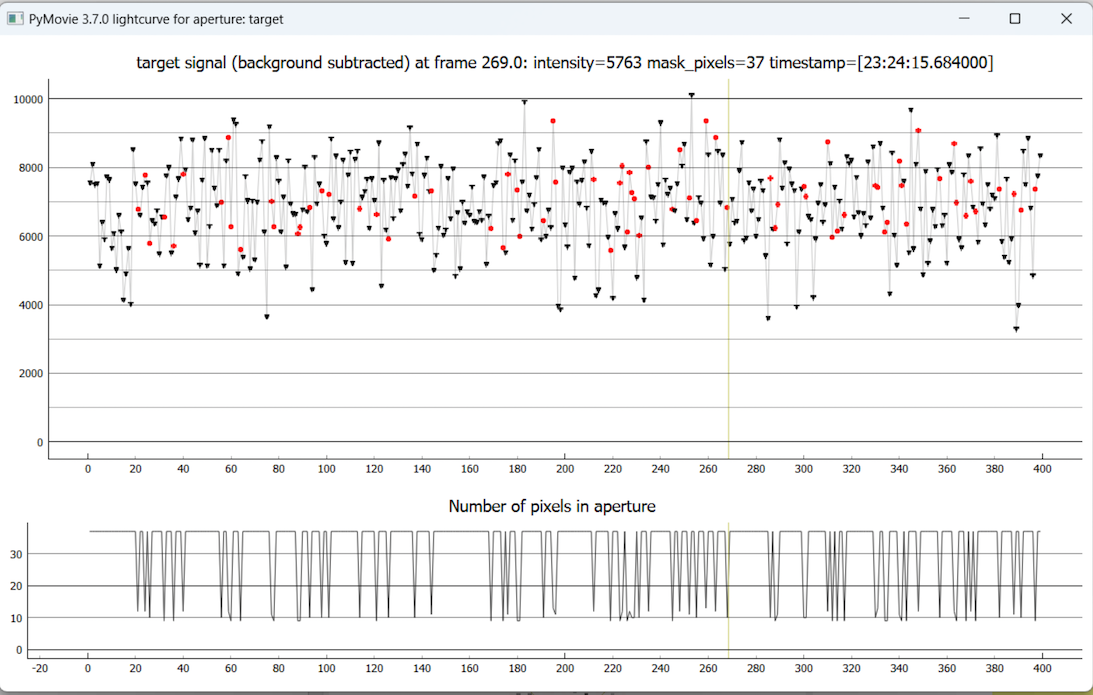
Task: Click the -20 x-axis tick on lower plot
Action: coord(40,667)
